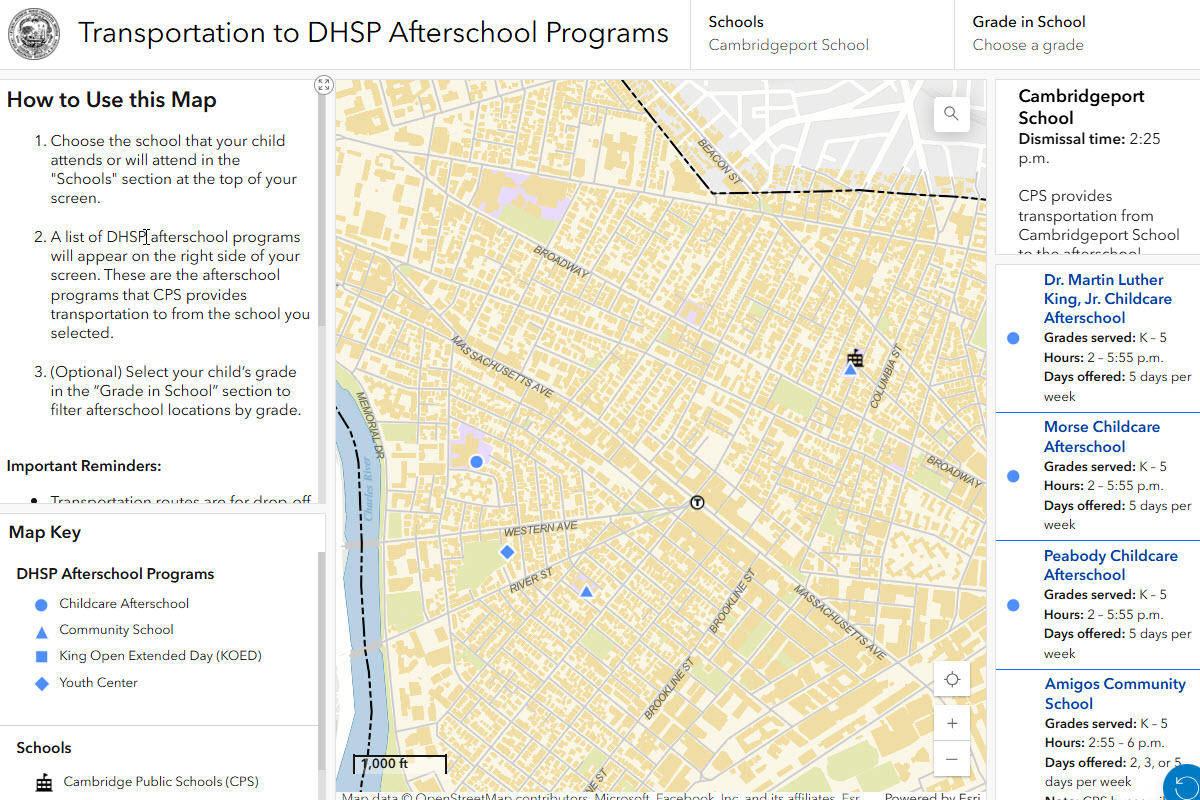Screen dimensions: 1200x800
Task: Click the blue refresh button at bottom right
Action: (1184, 784)
